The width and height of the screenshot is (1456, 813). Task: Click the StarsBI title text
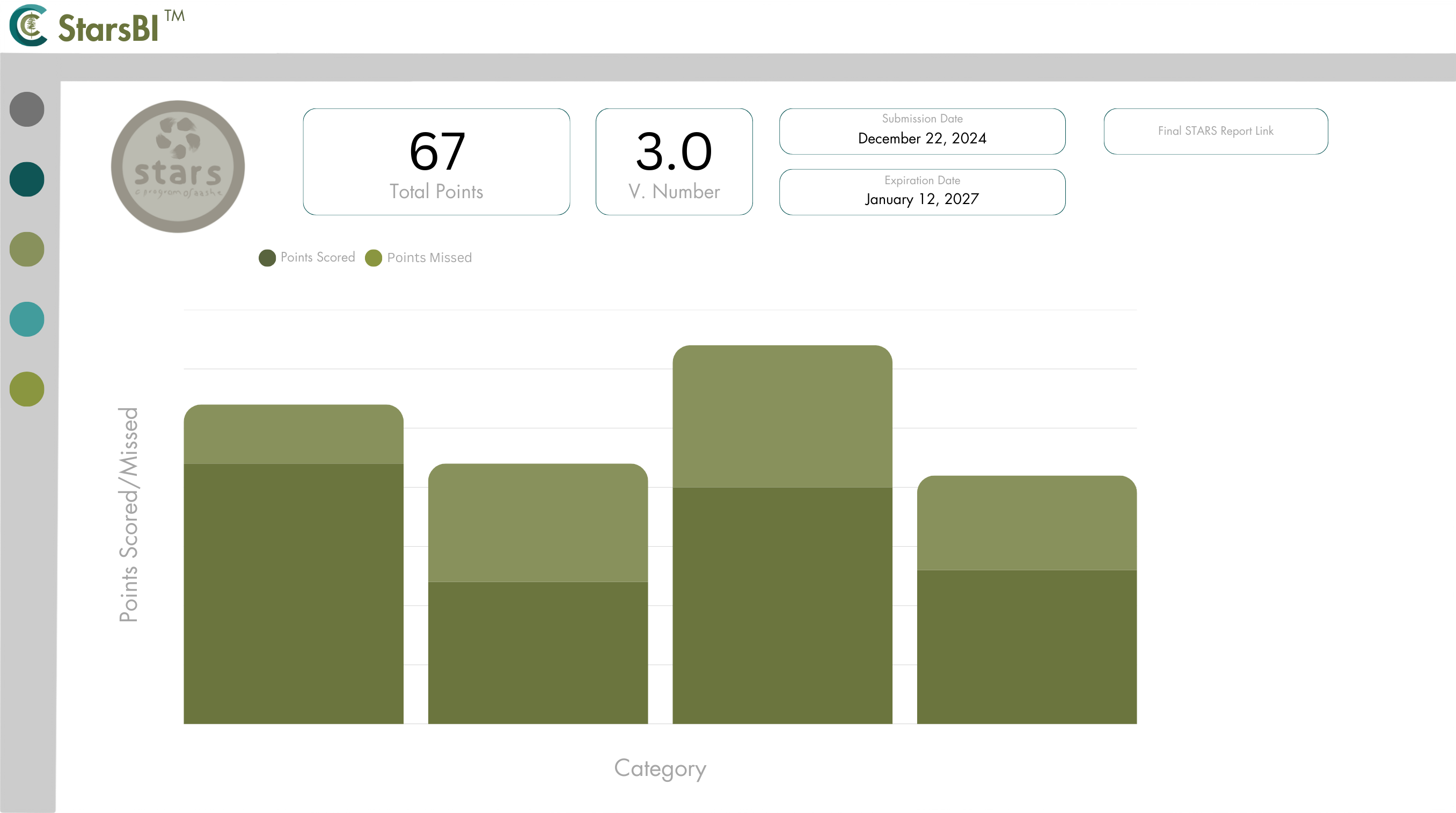click(x=108, y=28)
